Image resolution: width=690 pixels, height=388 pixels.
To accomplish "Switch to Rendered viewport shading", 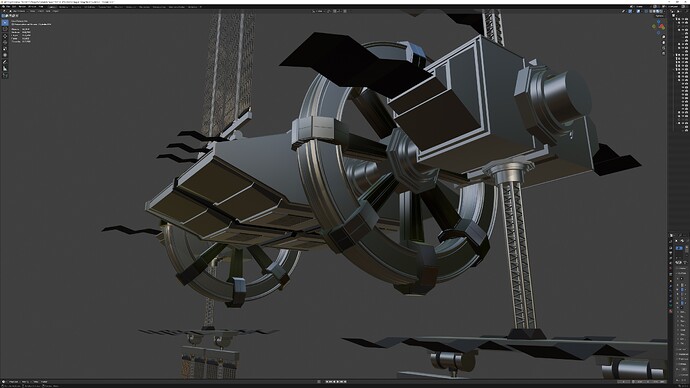I will click(661, 11).
